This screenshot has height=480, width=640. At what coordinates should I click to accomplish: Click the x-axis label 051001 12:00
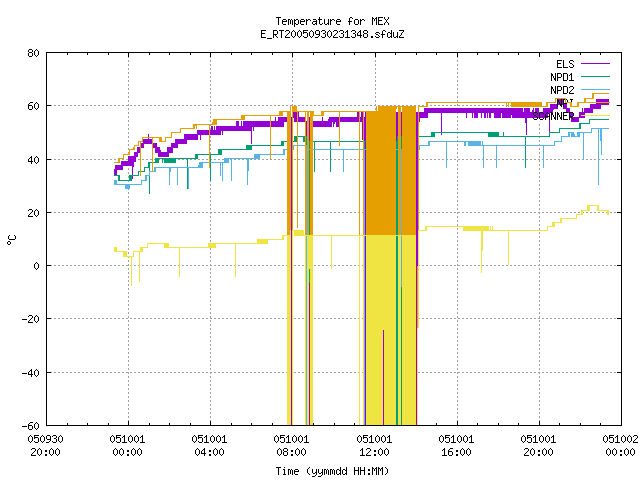(374, 446)
